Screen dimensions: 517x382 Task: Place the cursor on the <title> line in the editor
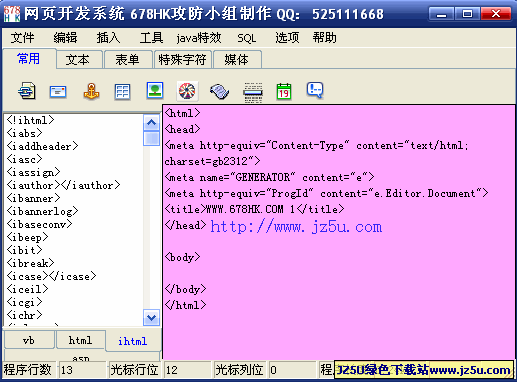(254, 209)
